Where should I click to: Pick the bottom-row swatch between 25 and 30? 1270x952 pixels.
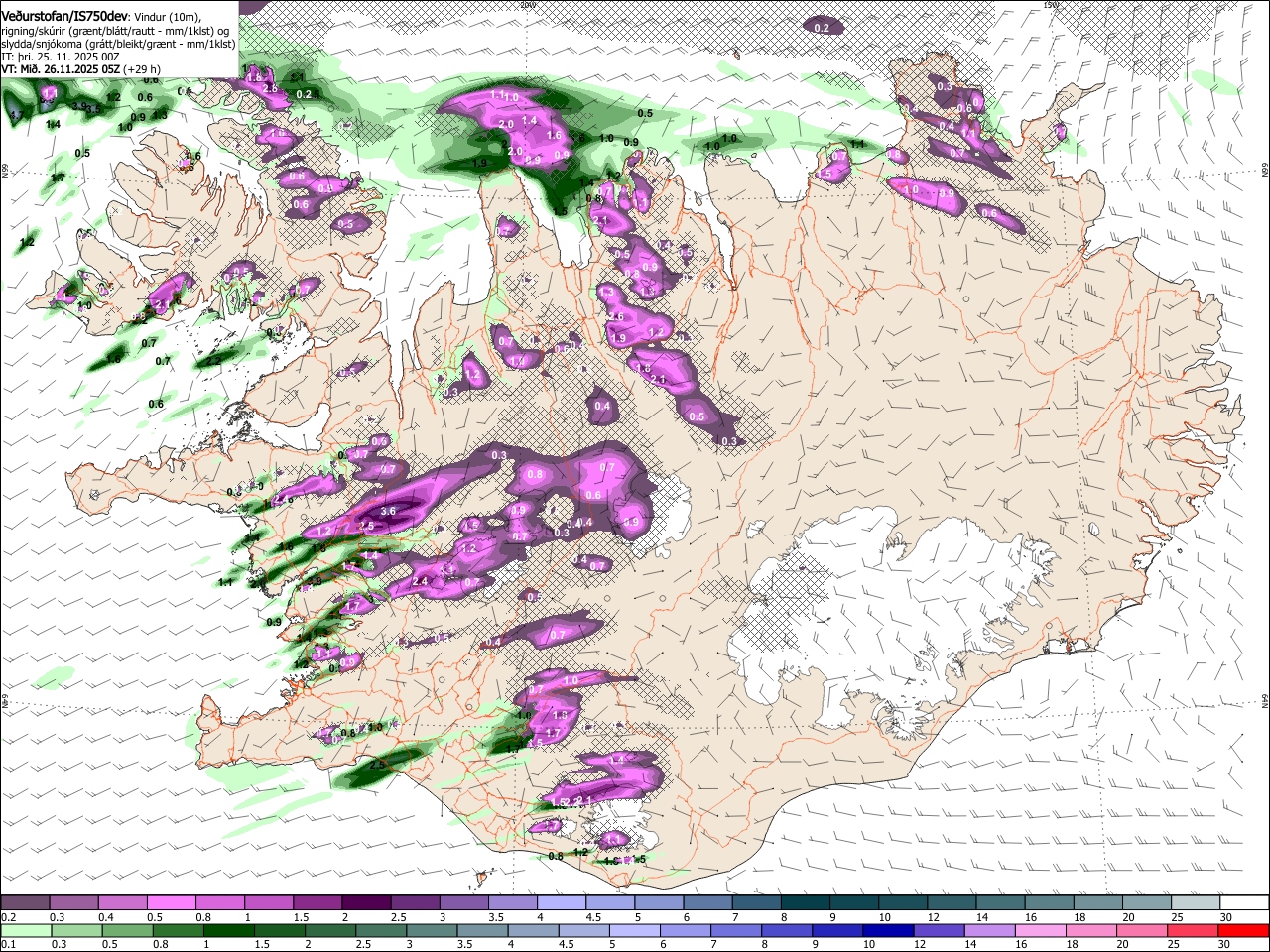coord(1194,930)
